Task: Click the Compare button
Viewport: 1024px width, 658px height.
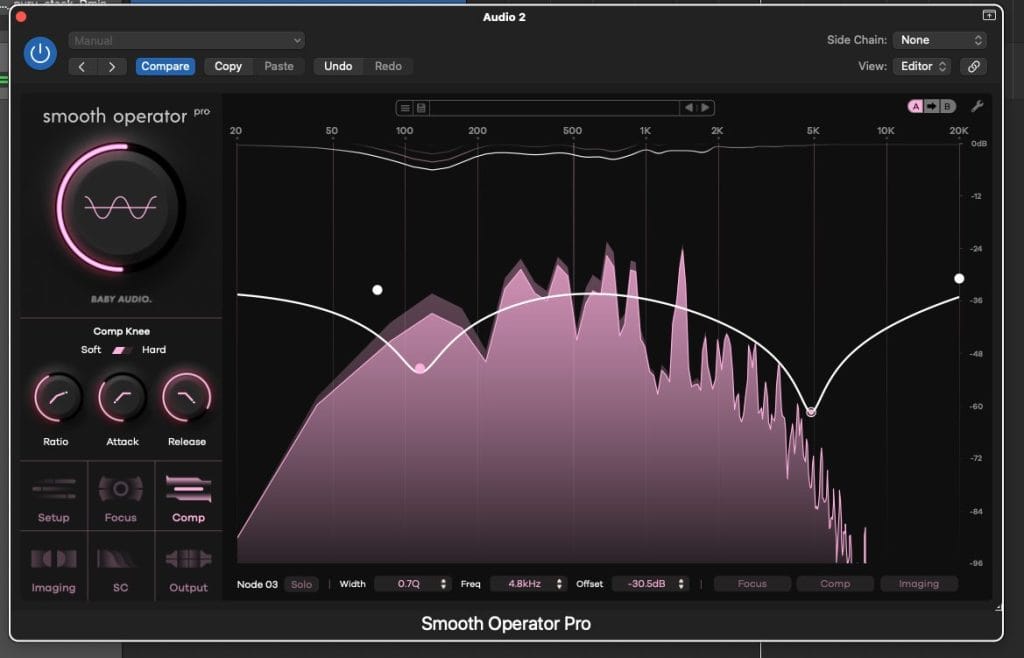Action: tap(165, 66)
